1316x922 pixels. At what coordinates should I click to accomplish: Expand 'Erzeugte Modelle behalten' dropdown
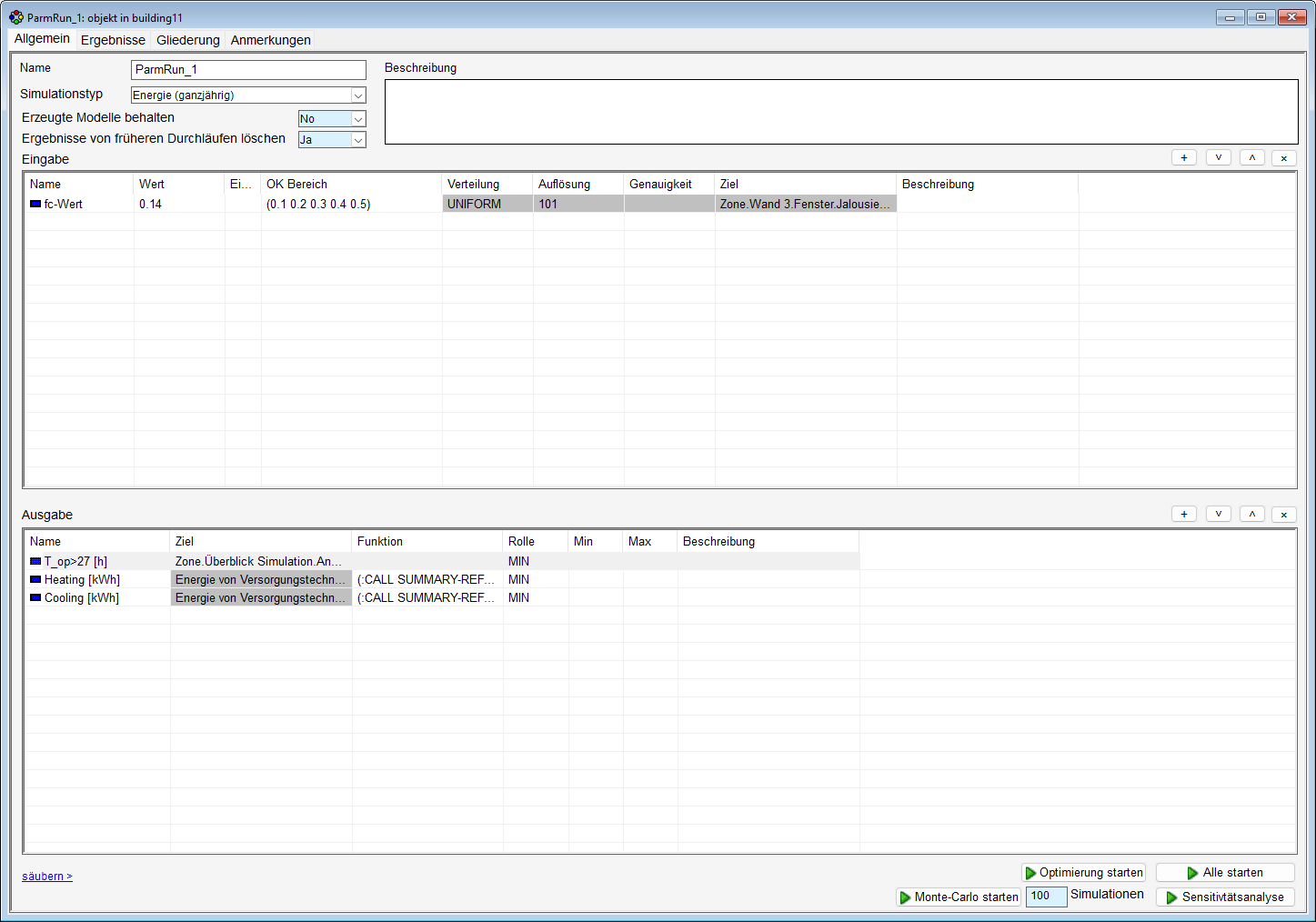(x=357, y=119)
